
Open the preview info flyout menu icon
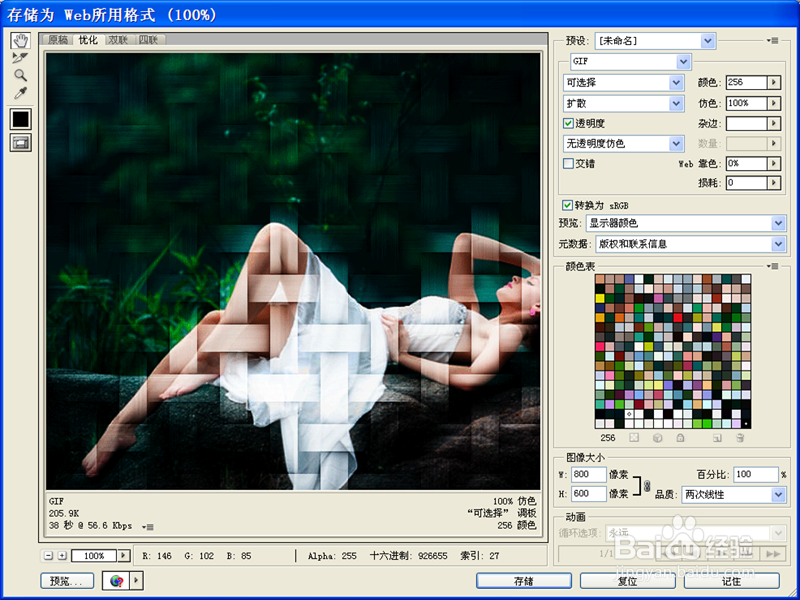click(x=148, y=527)
